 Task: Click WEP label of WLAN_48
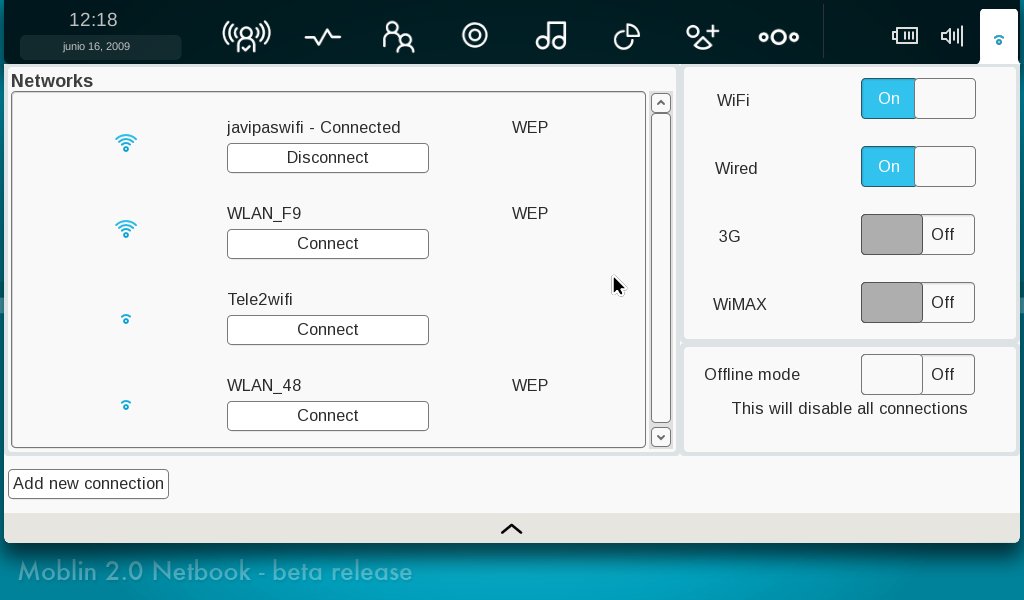[530, 385]
